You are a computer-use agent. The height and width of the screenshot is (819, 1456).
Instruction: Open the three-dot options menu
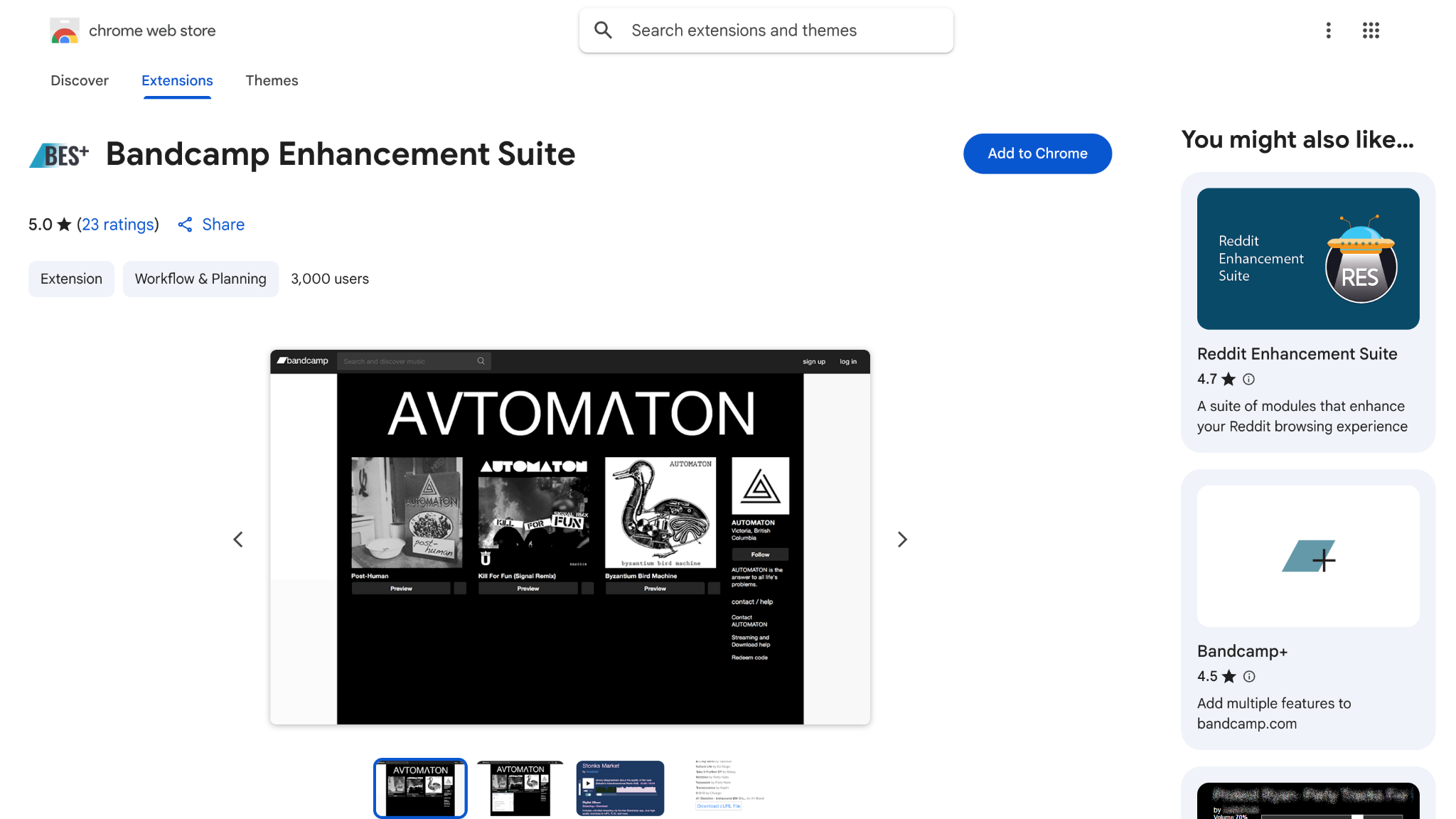(x=1328, y=30)
